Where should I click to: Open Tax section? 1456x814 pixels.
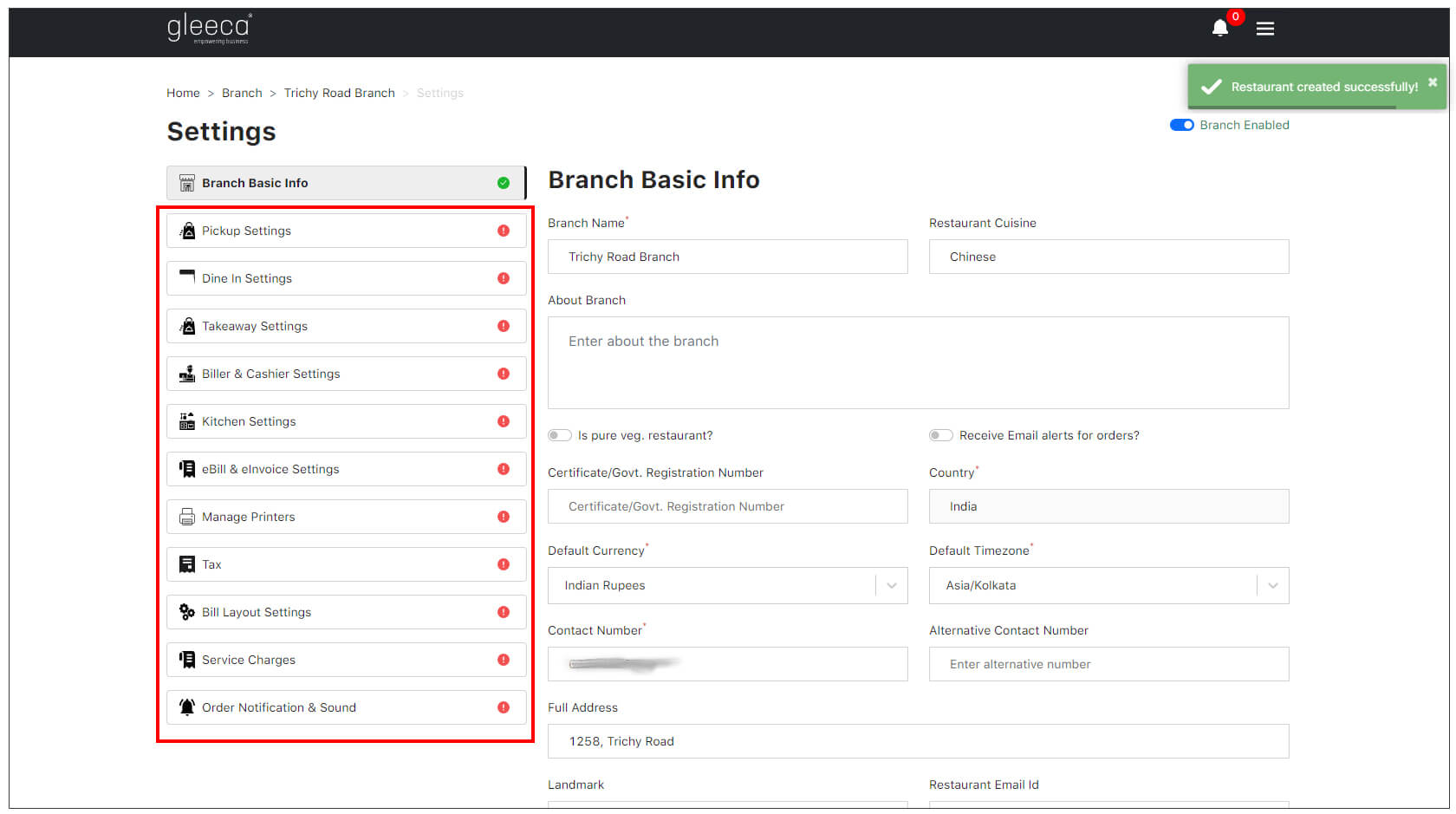347,564
